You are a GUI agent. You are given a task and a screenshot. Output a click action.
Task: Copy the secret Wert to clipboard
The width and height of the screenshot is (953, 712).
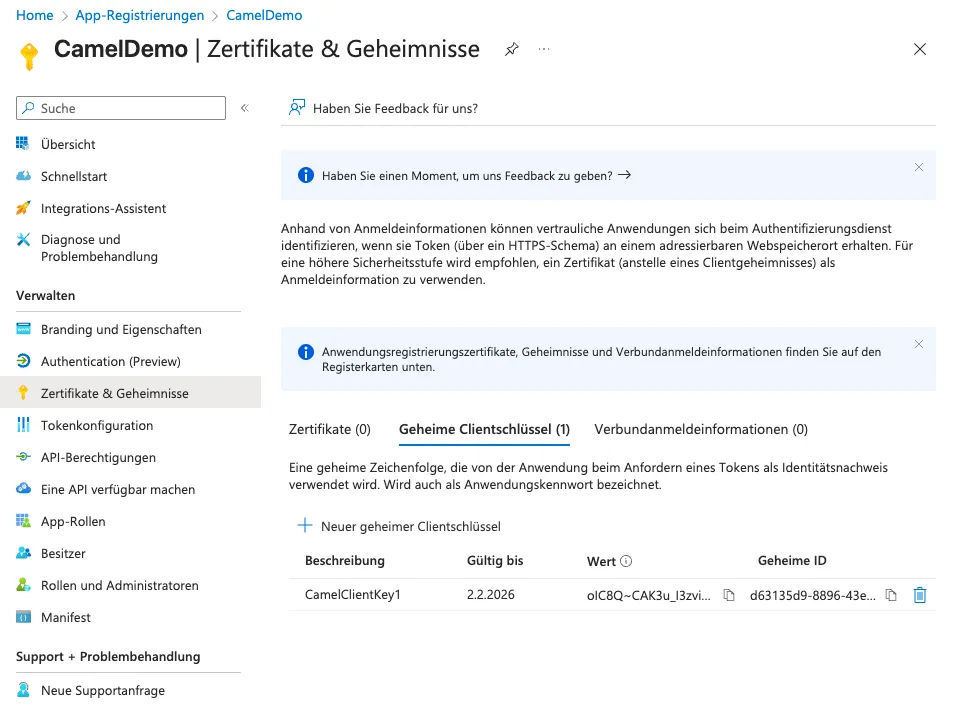729,595
